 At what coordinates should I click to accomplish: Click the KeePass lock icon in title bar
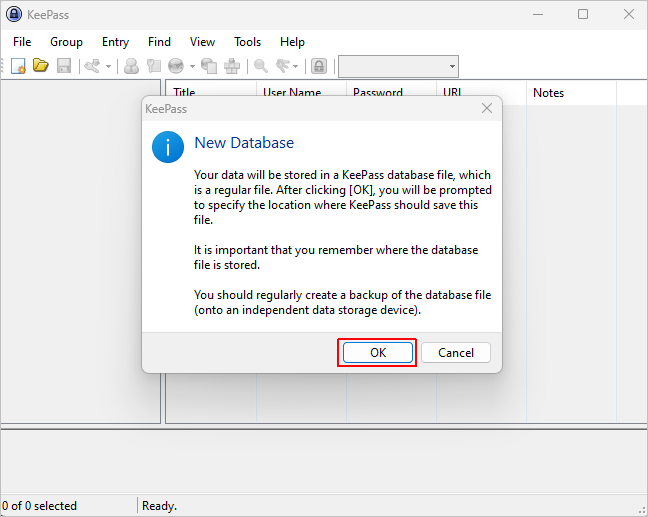(14, 14)
